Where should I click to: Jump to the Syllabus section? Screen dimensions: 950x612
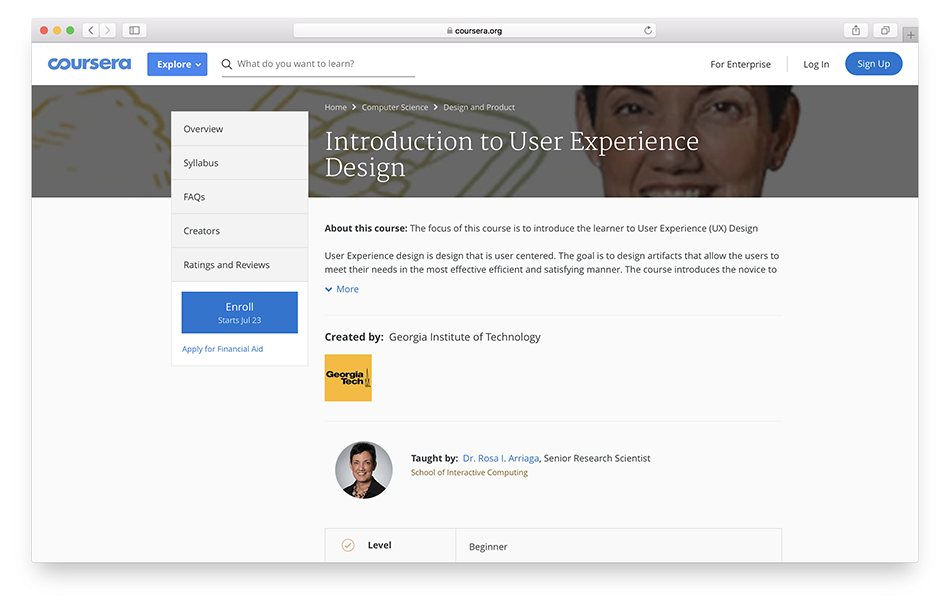point(239,162)
